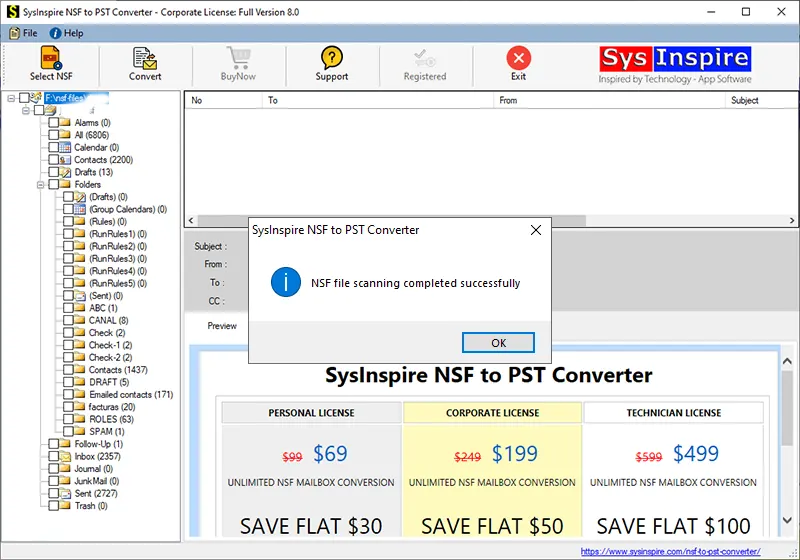
Task: Click the Preview label
Action: tap(222, 326)
